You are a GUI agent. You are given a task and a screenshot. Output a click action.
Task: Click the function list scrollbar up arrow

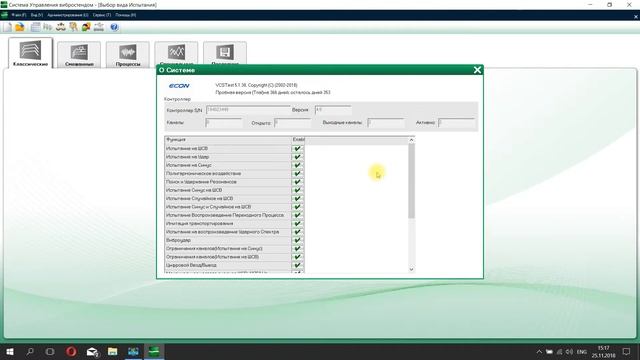(x=411, y=140)
